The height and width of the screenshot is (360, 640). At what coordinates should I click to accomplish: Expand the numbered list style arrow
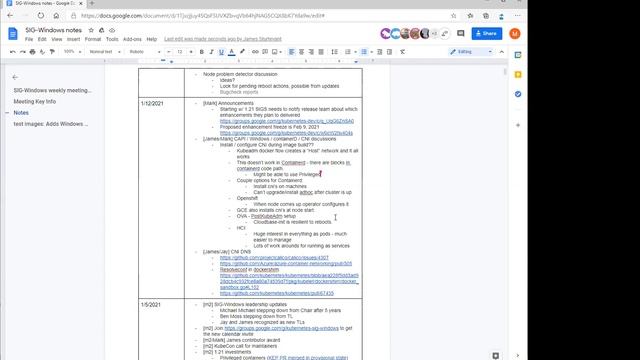[355, 52]
